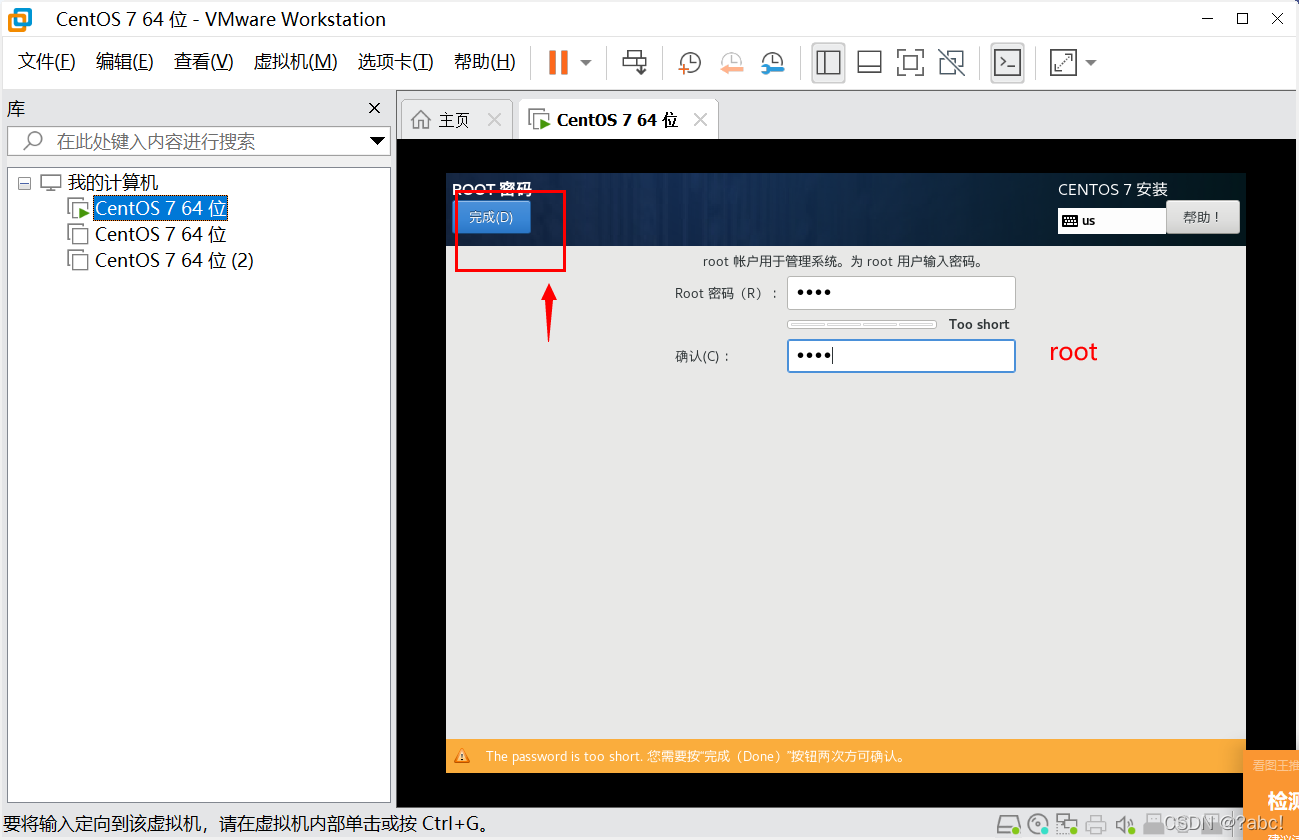Click the root 帐户 description text
Image resolution: width=1299 pixels, height=840 pixels.
843,262
